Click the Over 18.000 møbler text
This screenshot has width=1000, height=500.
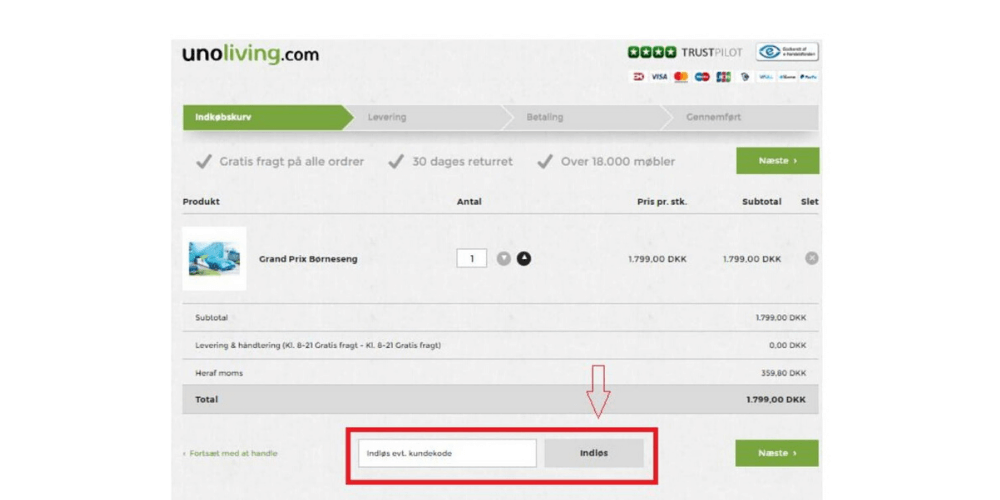tap(617, 161)
